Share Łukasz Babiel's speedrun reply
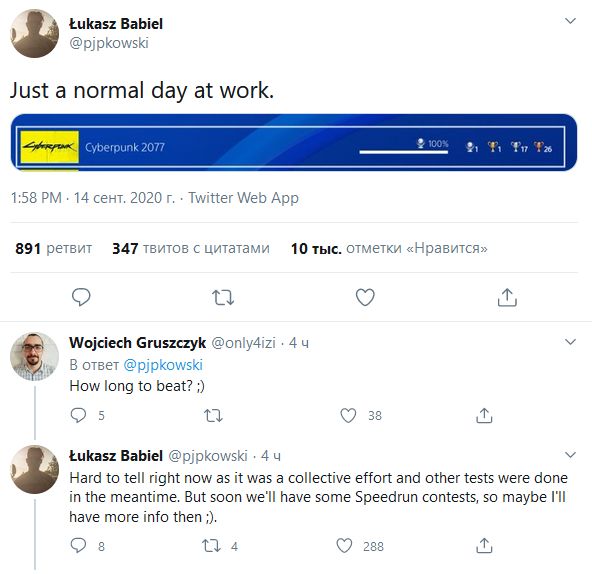 point(484,546)
